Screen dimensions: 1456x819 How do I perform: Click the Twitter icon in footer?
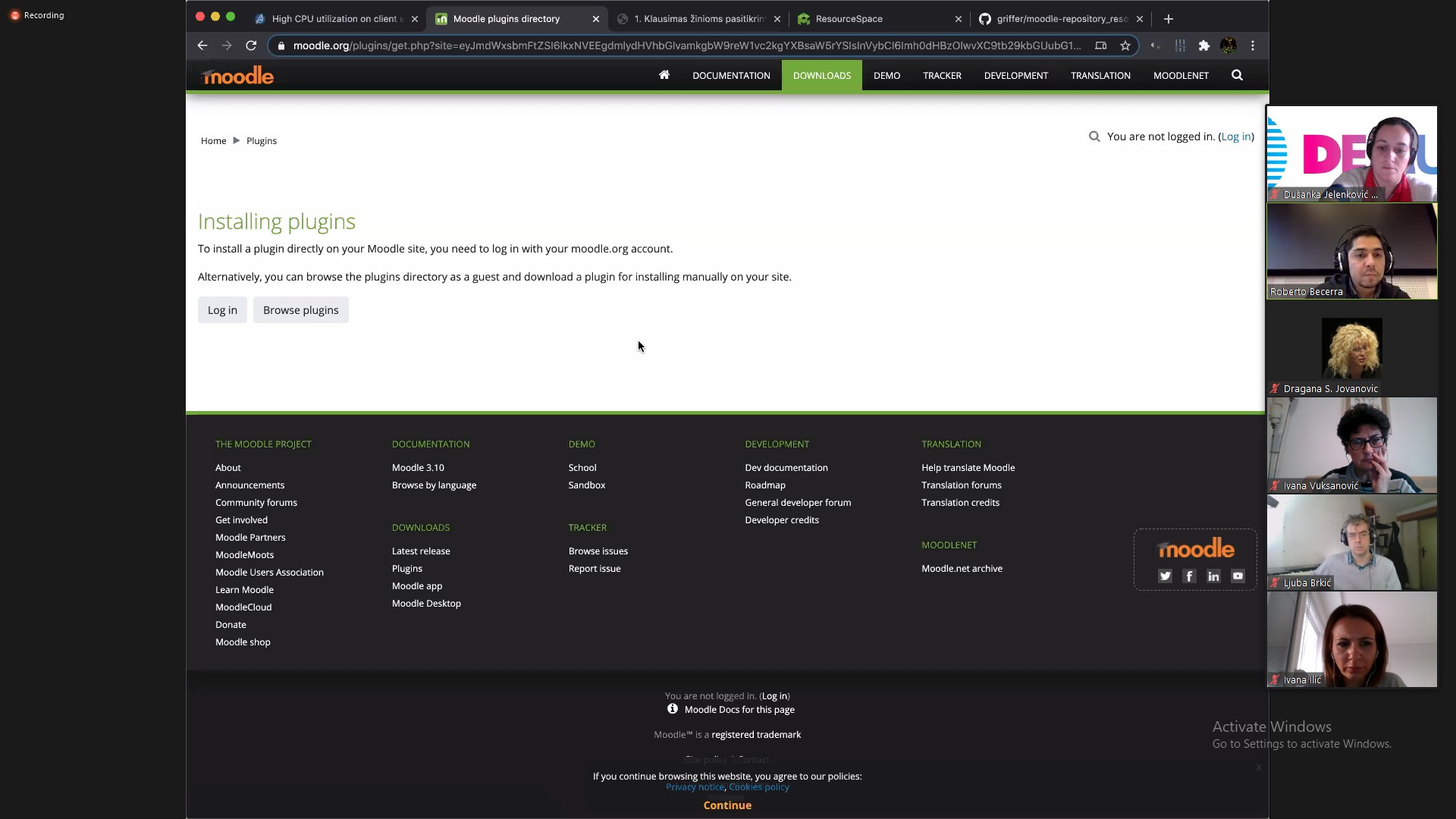click(x=1166, y=576)
